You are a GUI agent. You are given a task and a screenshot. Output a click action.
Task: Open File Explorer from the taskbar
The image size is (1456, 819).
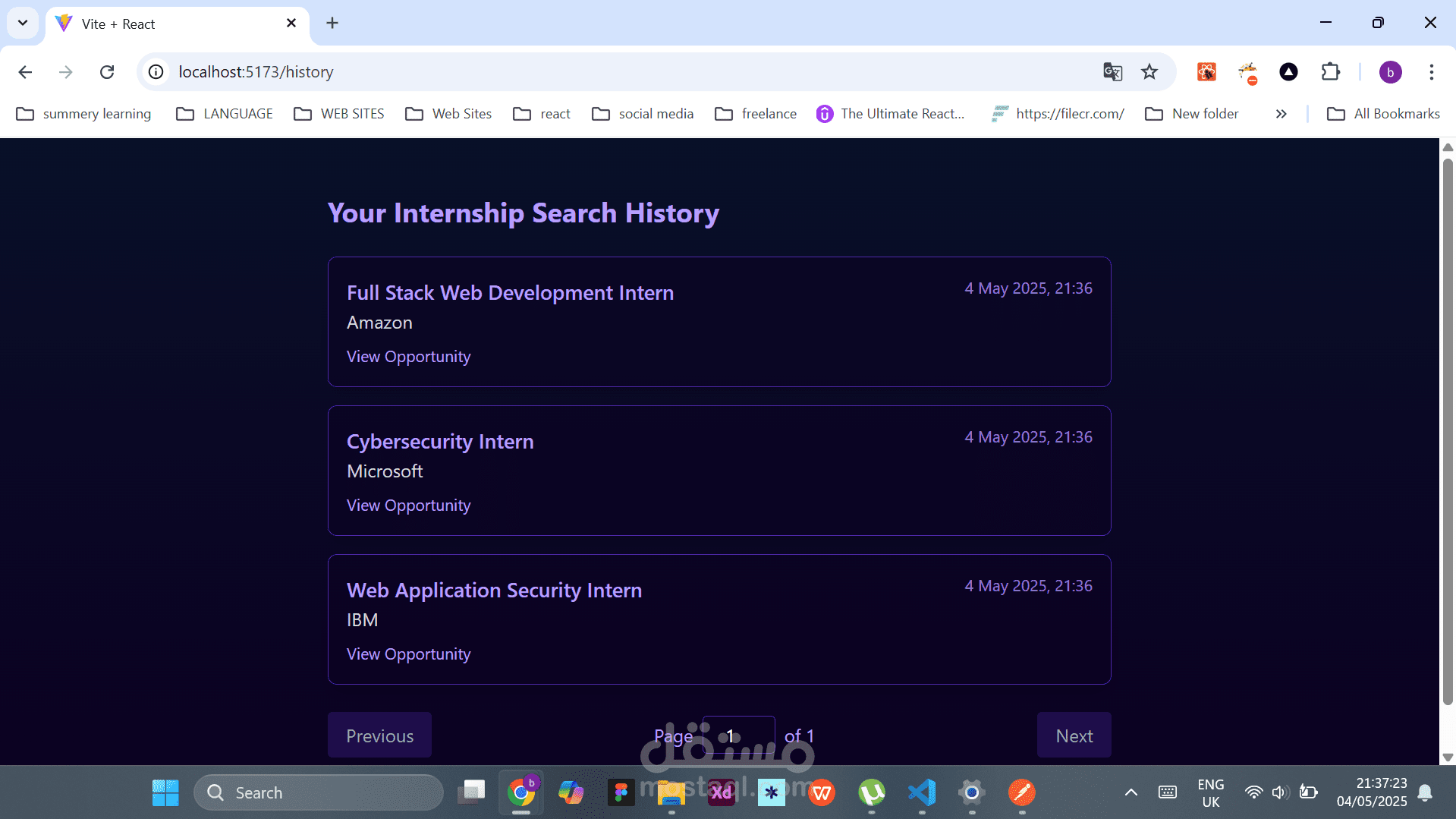click(671, 792)
